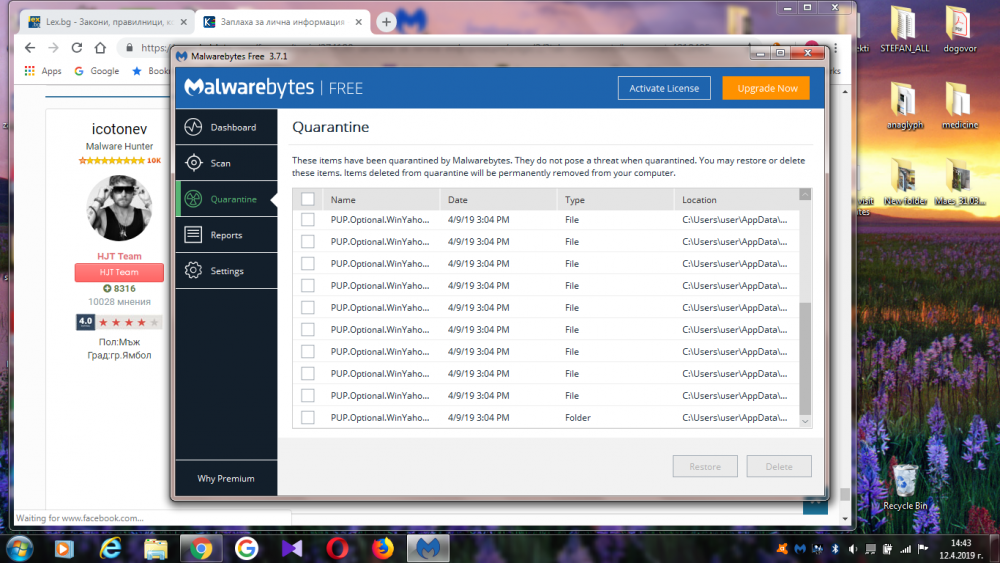Check the first PUP.Optional.WinYaho row checkbox
Viewport: 1000px width, 563px height.
point(307,219)
